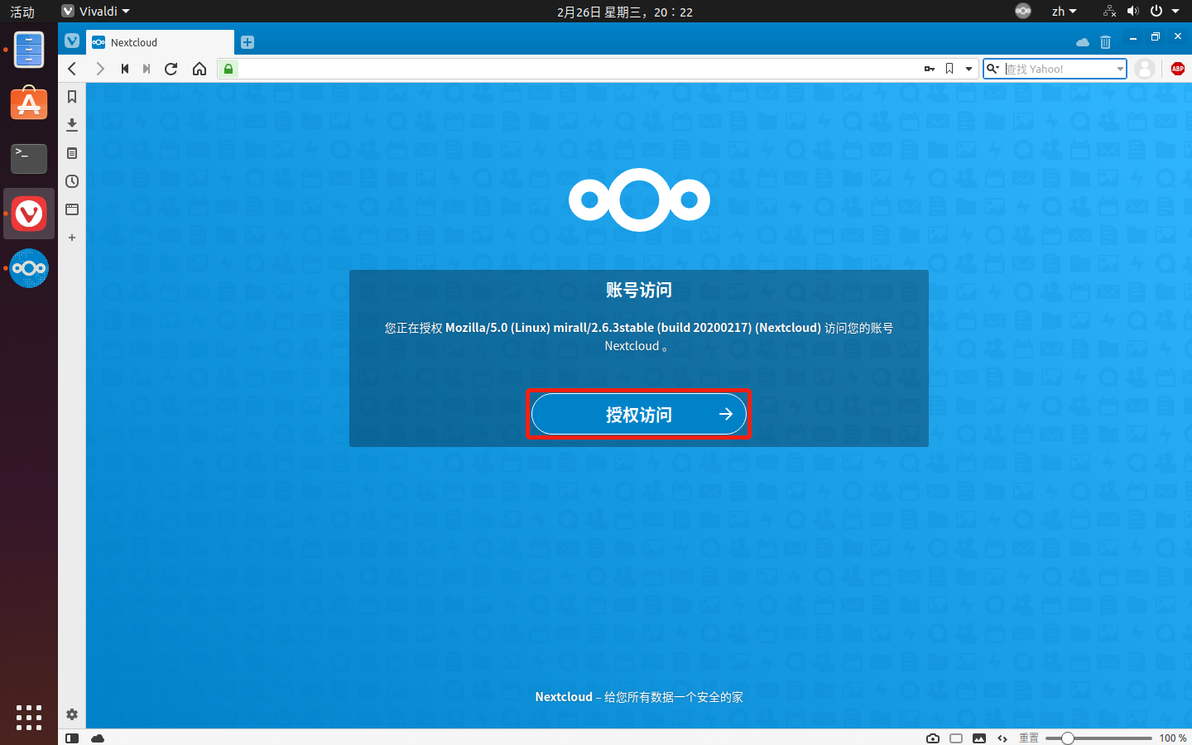Open the 活动 activities overview
The image size is (1192, 745).
point(22,11)
